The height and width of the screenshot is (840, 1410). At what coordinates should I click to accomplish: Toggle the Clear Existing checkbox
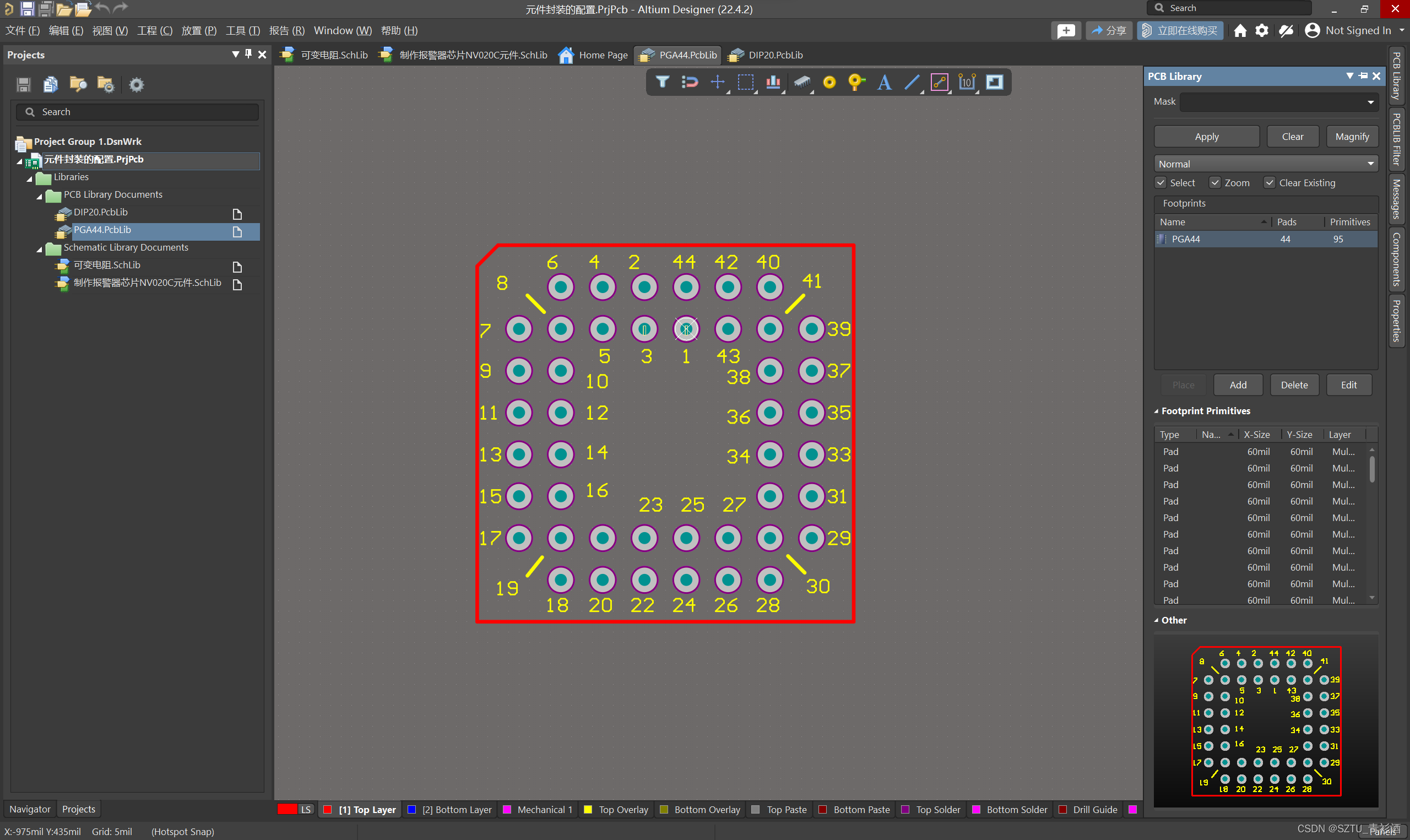click(1269, 183)
